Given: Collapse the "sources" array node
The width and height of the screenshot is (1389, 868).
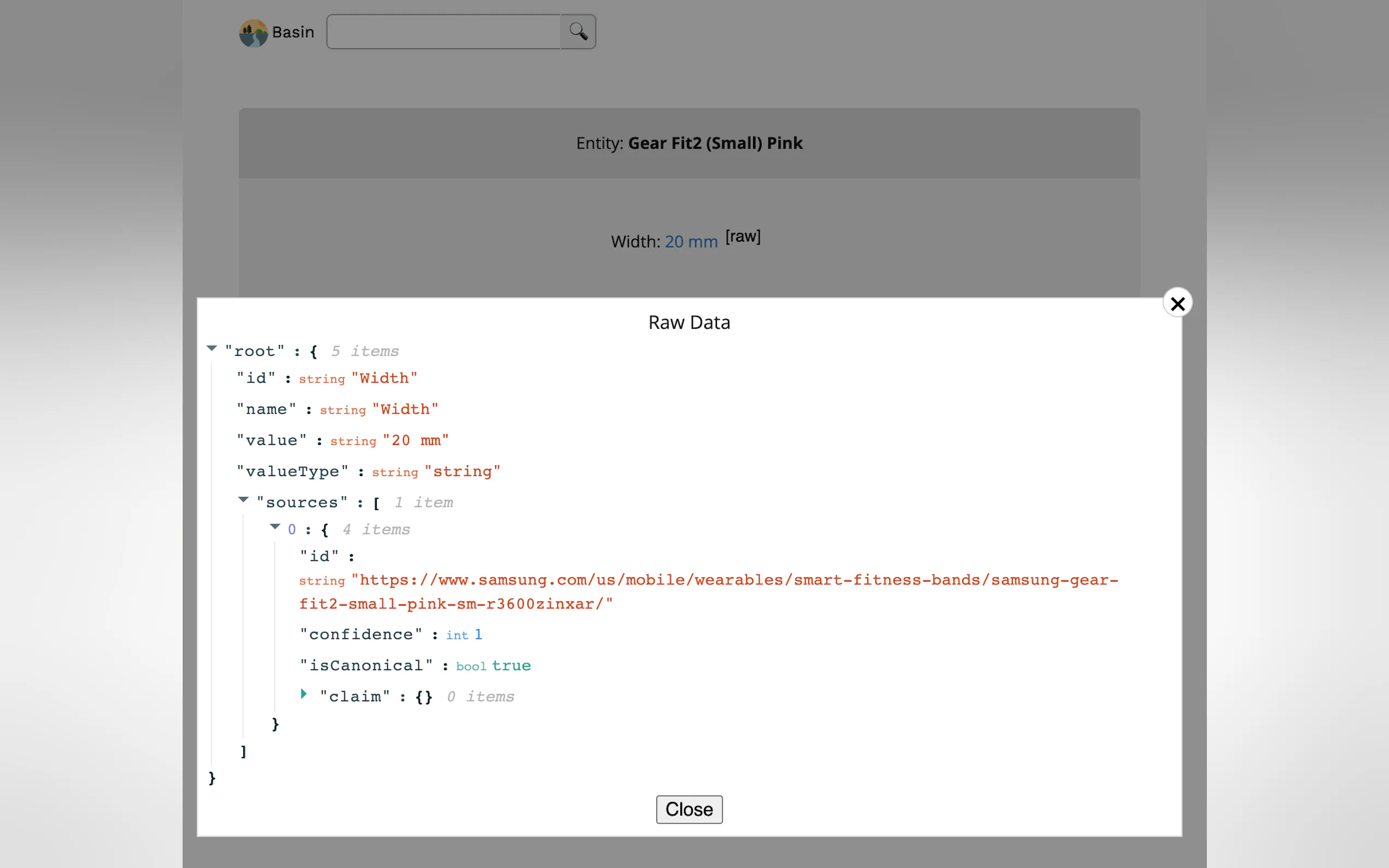Looking at the screenshot, I should pos(243,500).
